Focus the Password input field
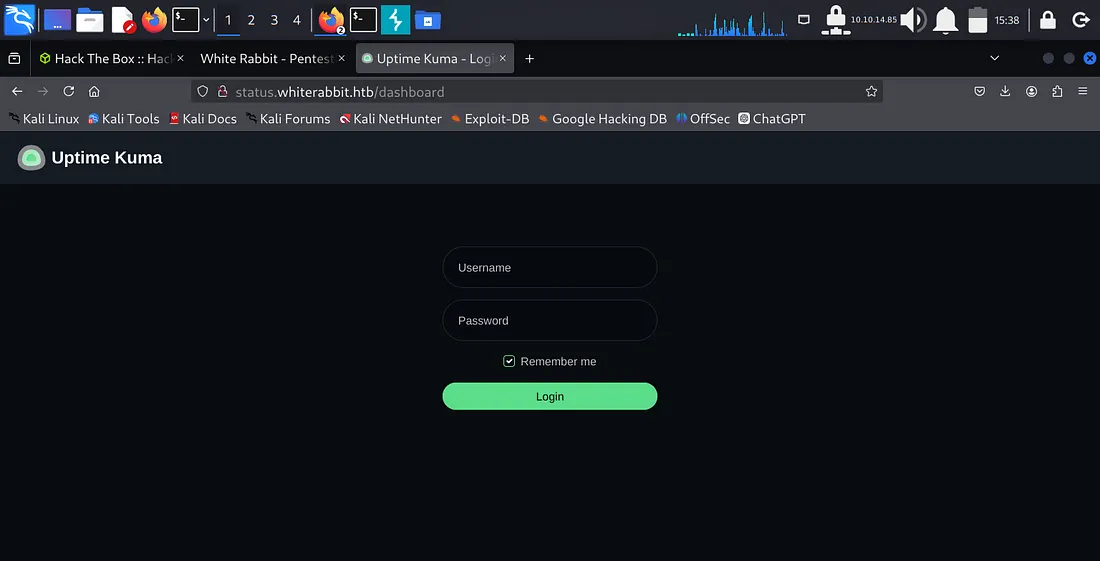 pyautogui.click(x=549, y=321)
